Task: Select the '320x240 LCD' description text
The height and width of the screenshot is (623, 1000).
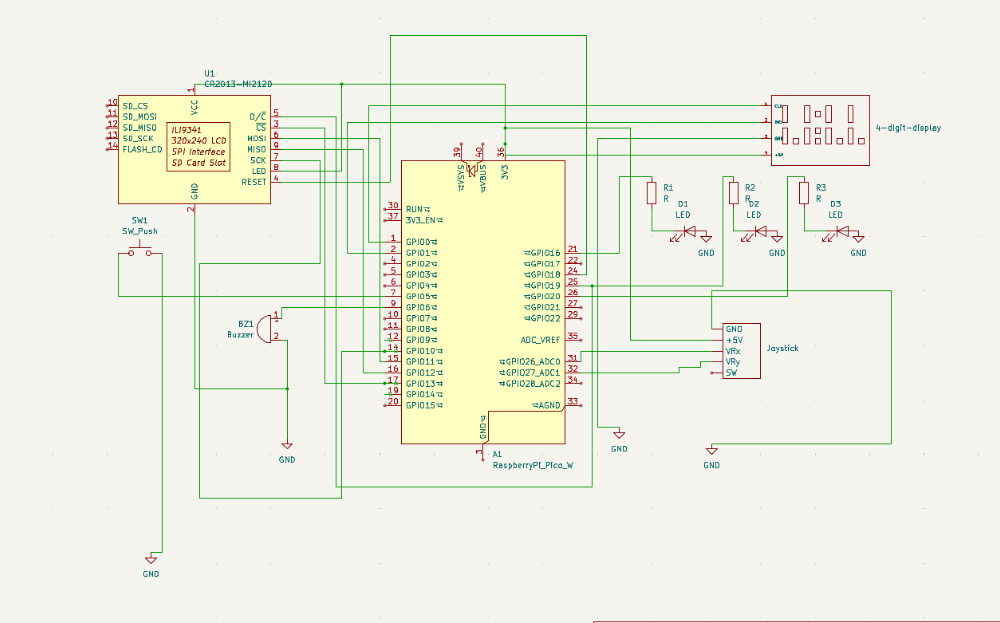Action: [198, 140]
